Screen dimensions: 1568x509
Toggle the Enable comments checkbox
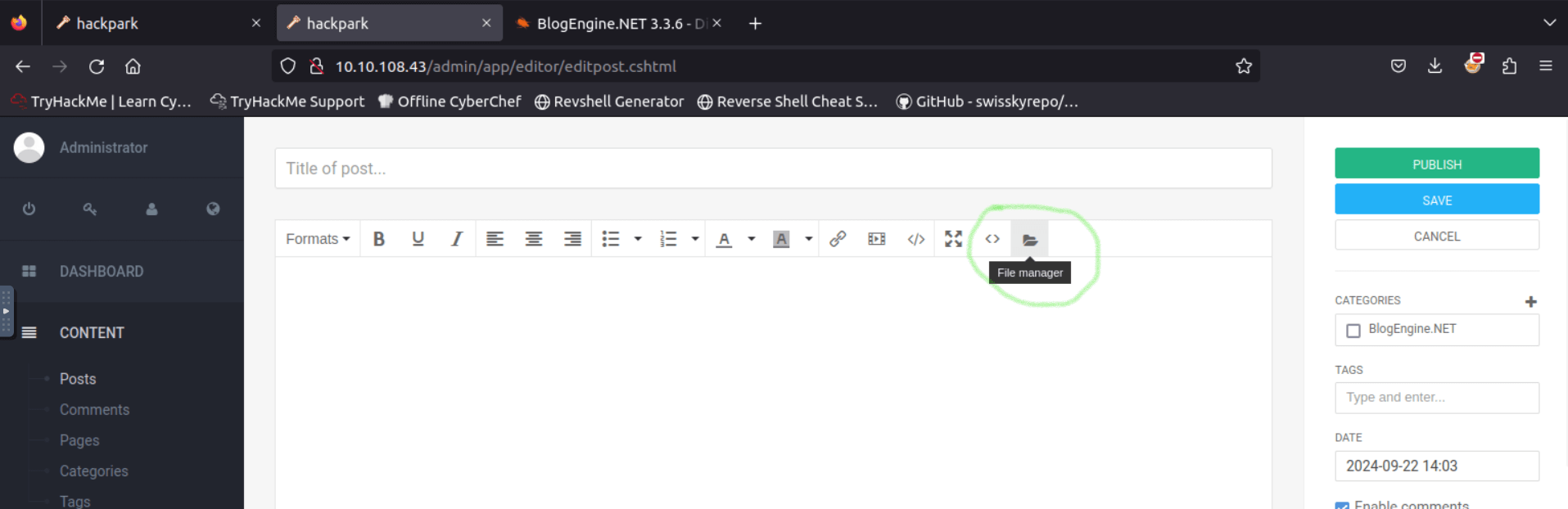click(1342, 505)
